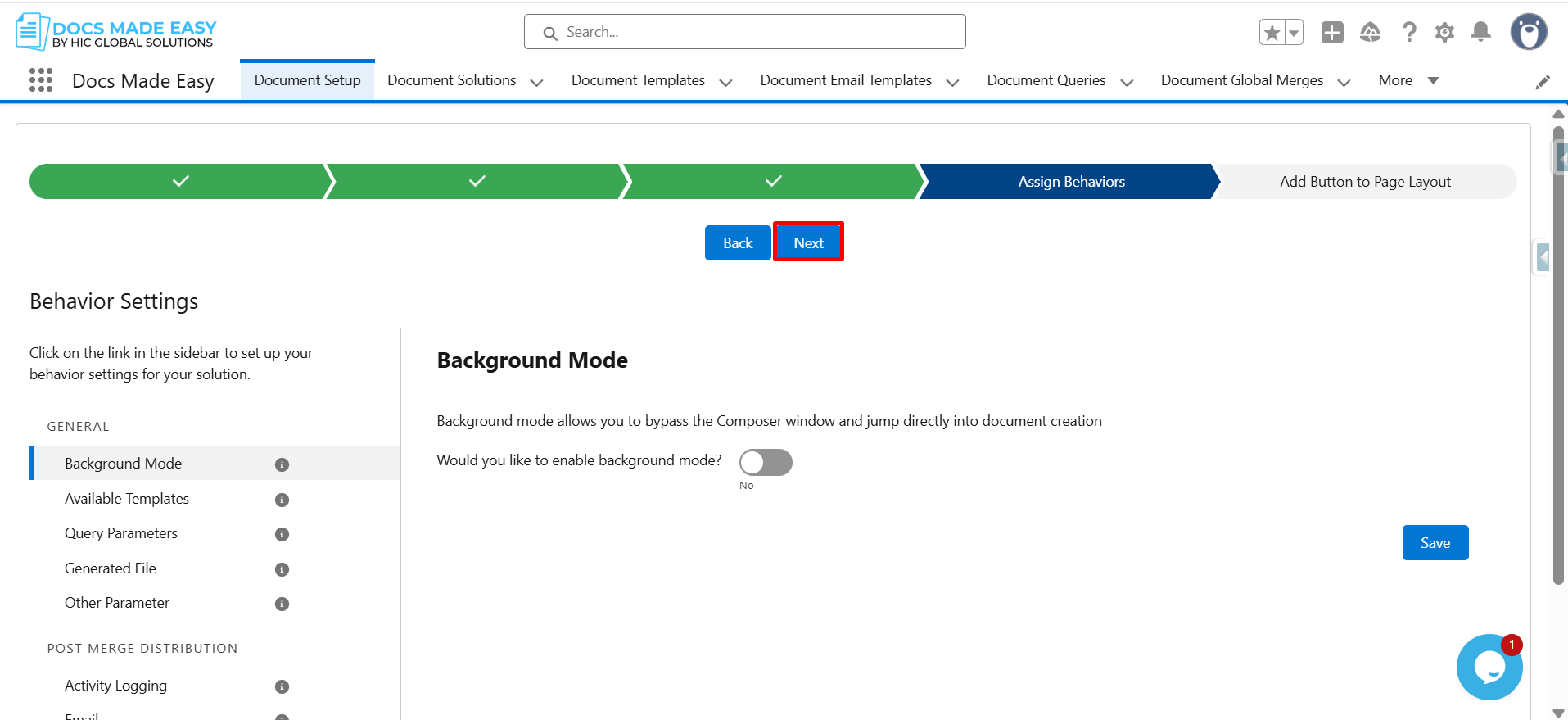The height and width of the screenshot is (720, 1568).
Task: Click the pencil edit navigation icon
Action: point(1543,82)
